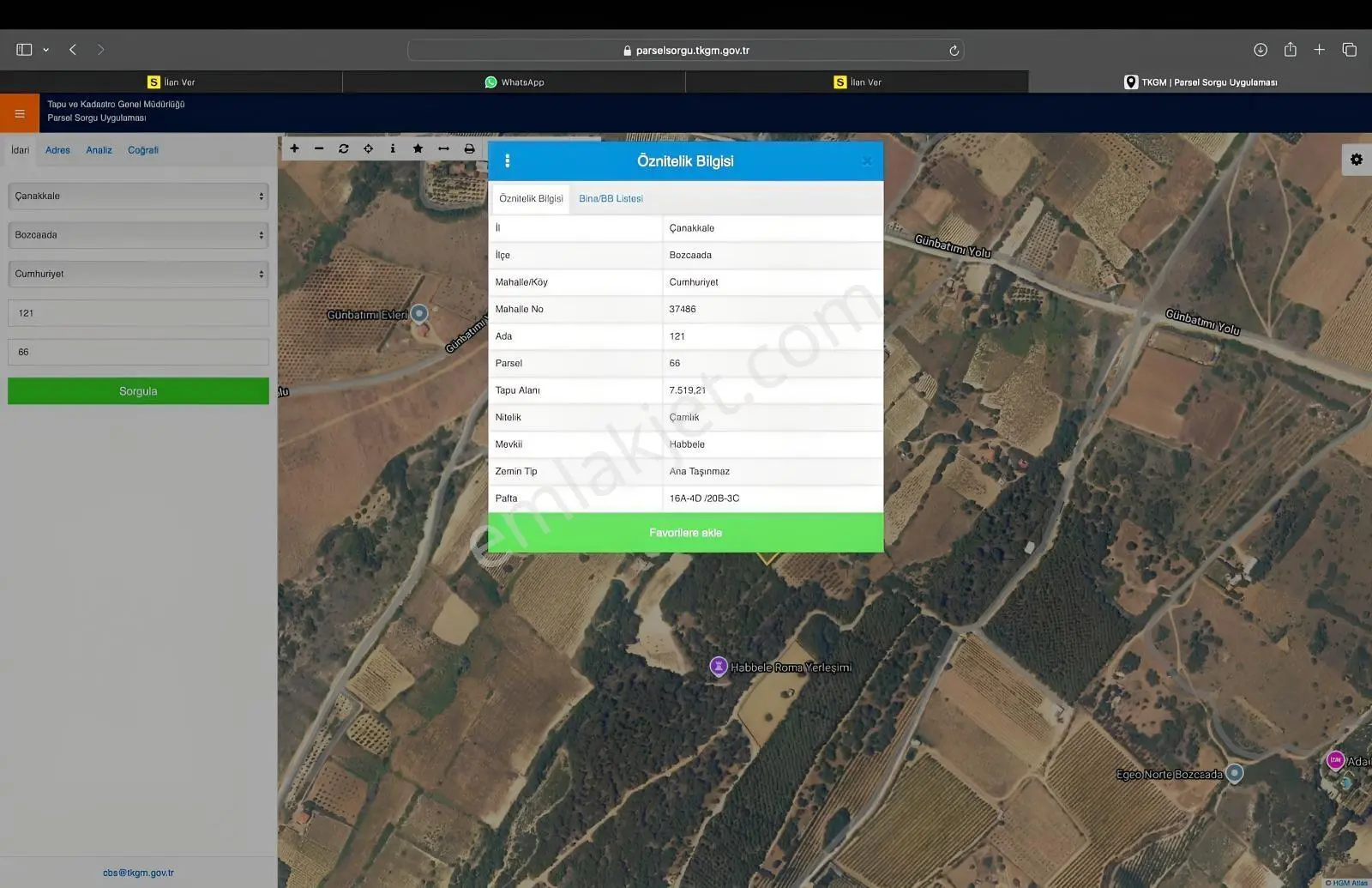Expand the Cumhuriyet neighborhood dropdown
The image size is (1372, 888).
tap(138, 274)
